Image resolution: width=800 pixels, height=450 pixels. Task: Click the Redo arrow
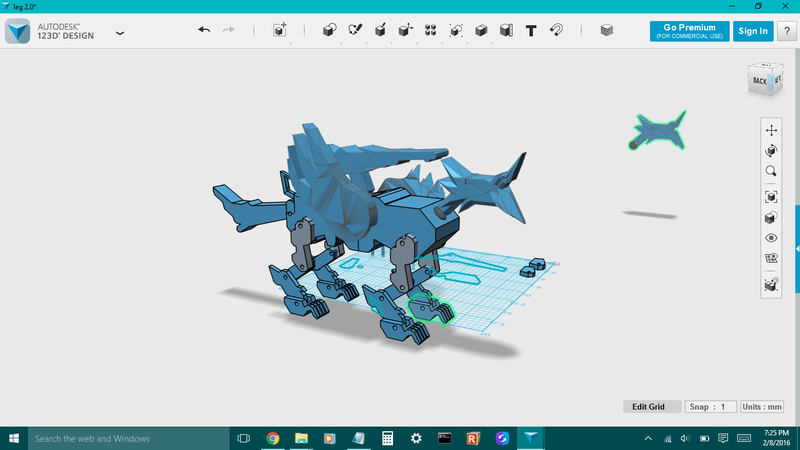click(229, 30)
